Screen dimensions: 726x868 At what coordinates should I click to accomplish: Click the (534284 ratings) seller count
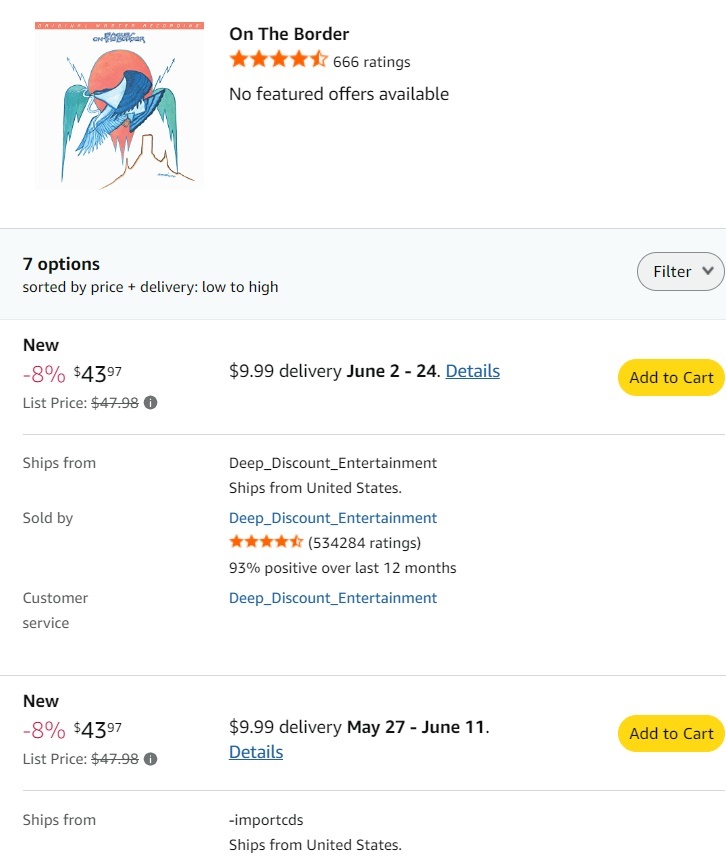point(365,543)
